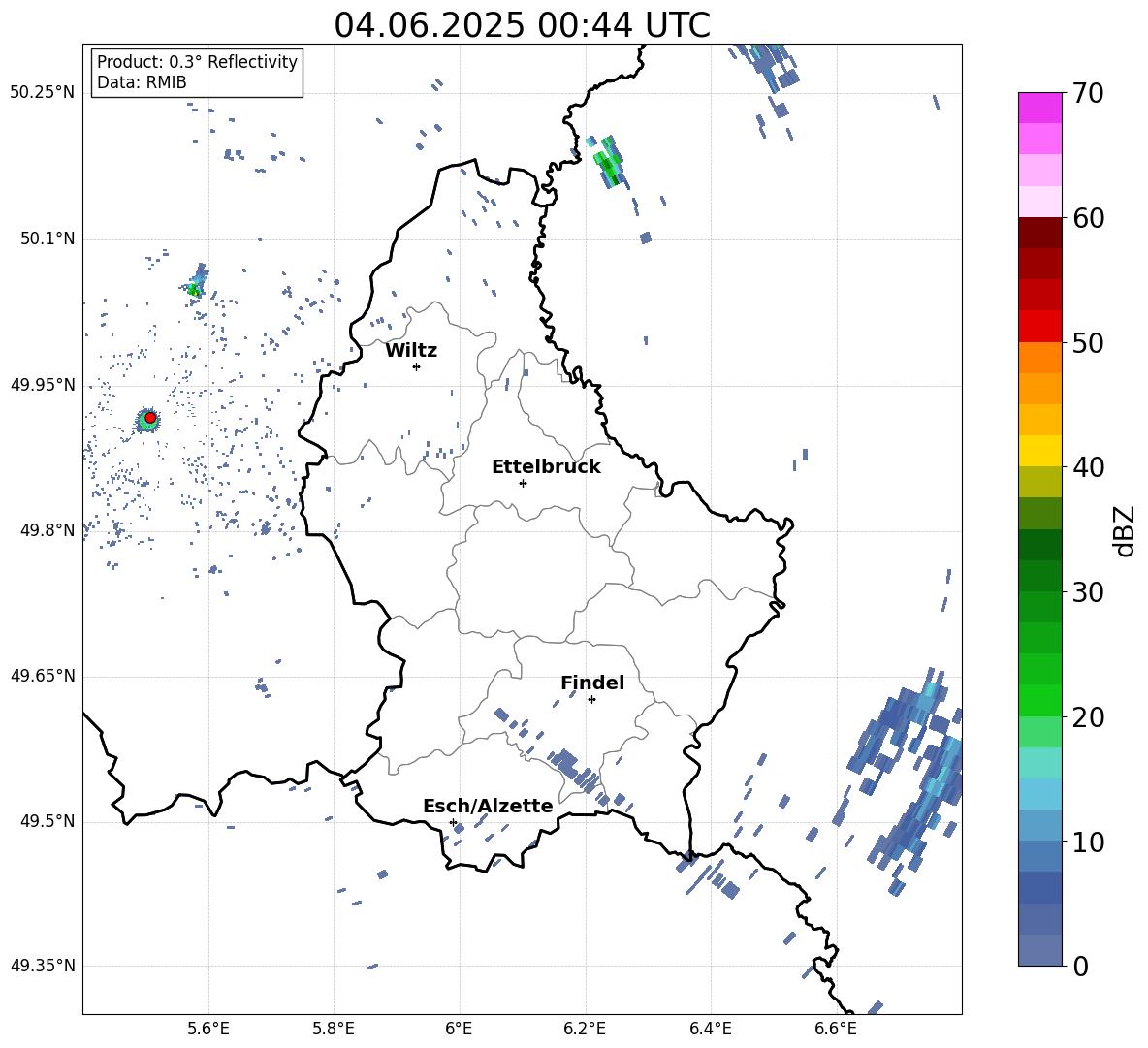Pick the magenta swatch at colorbar top
Image resolution: width=1148 pixels, height=1048 pixels.
tap(1039, 109)
